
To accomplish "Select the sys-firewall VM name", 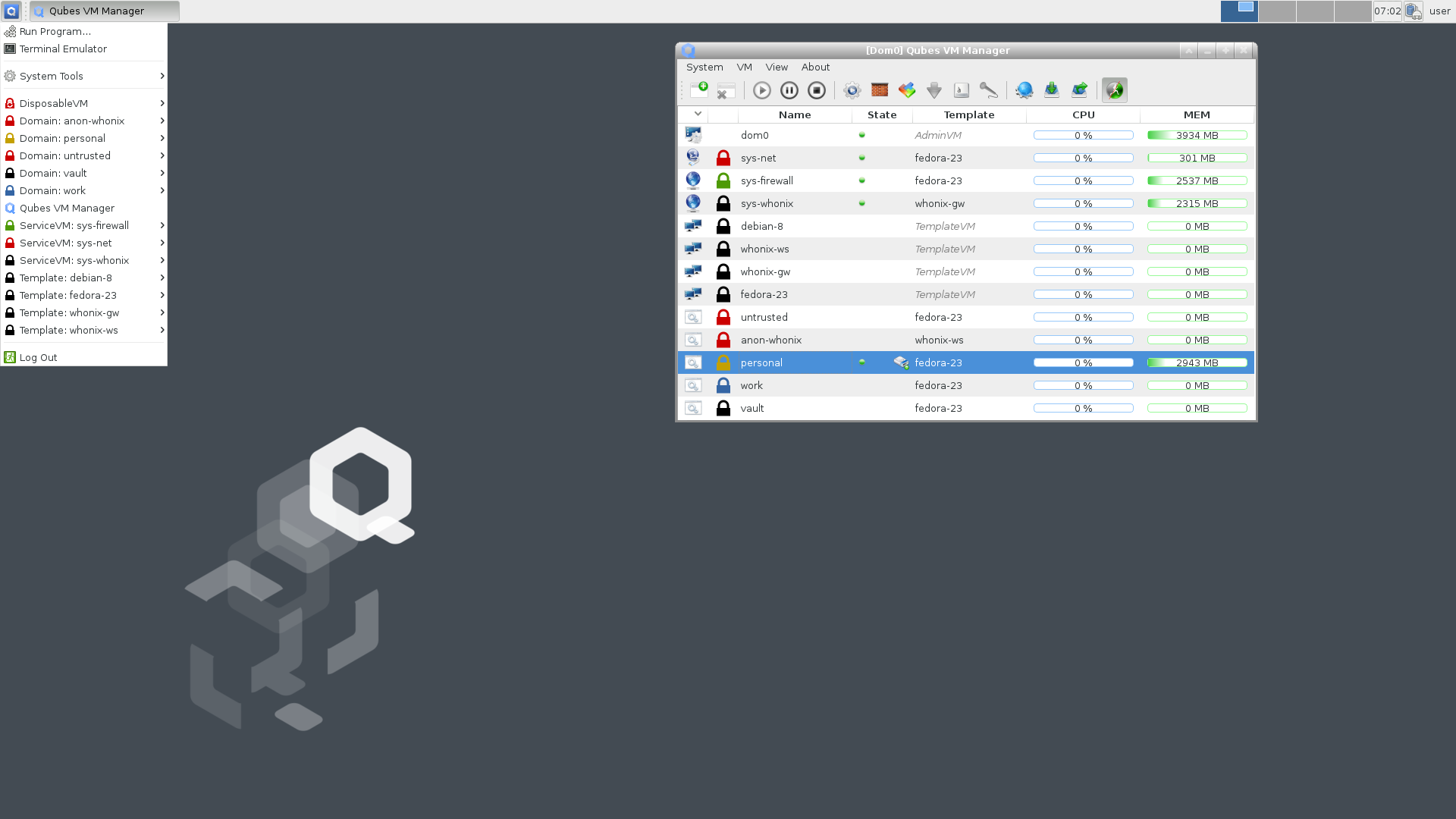I will click(x=767, y=180).
